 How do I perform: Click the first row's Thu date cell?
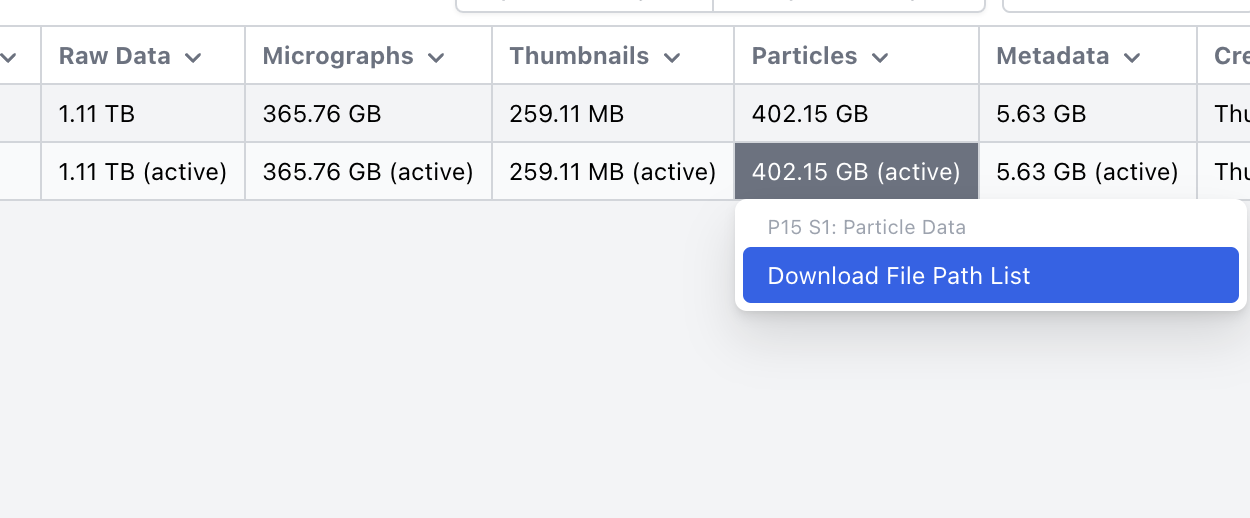1231,114
